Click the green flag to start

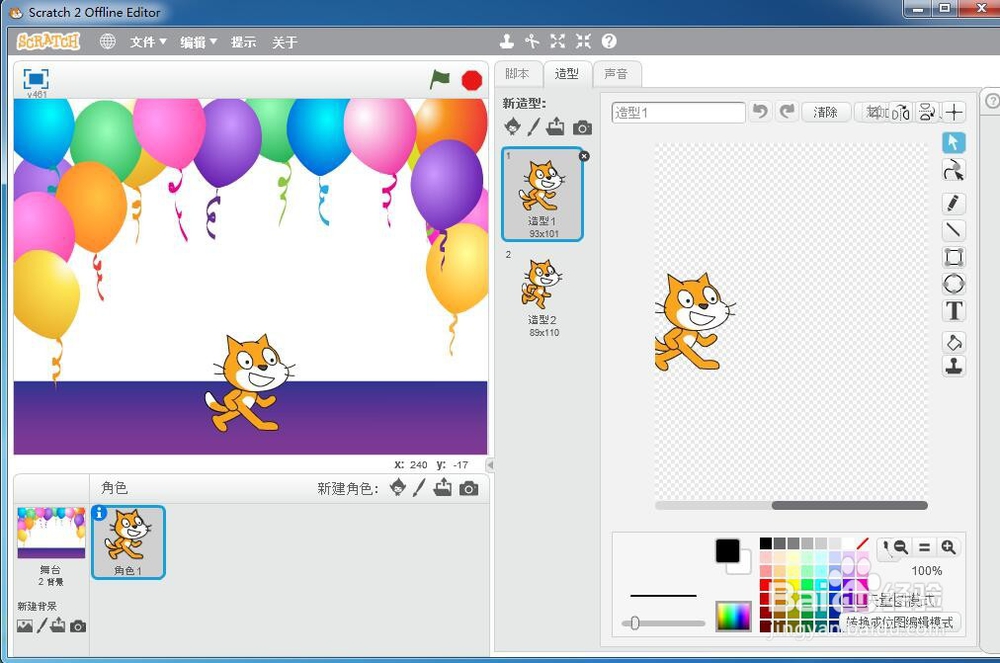pos(439,80)
